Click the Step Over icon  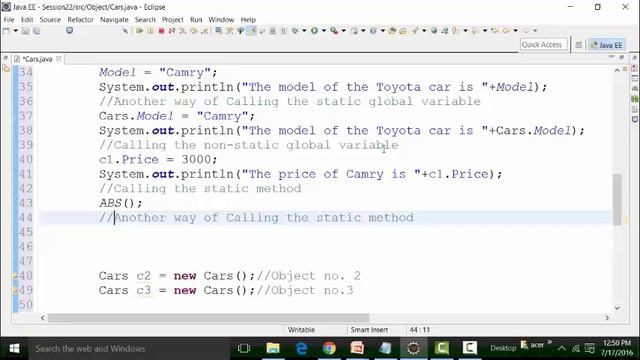click(193, 31)
